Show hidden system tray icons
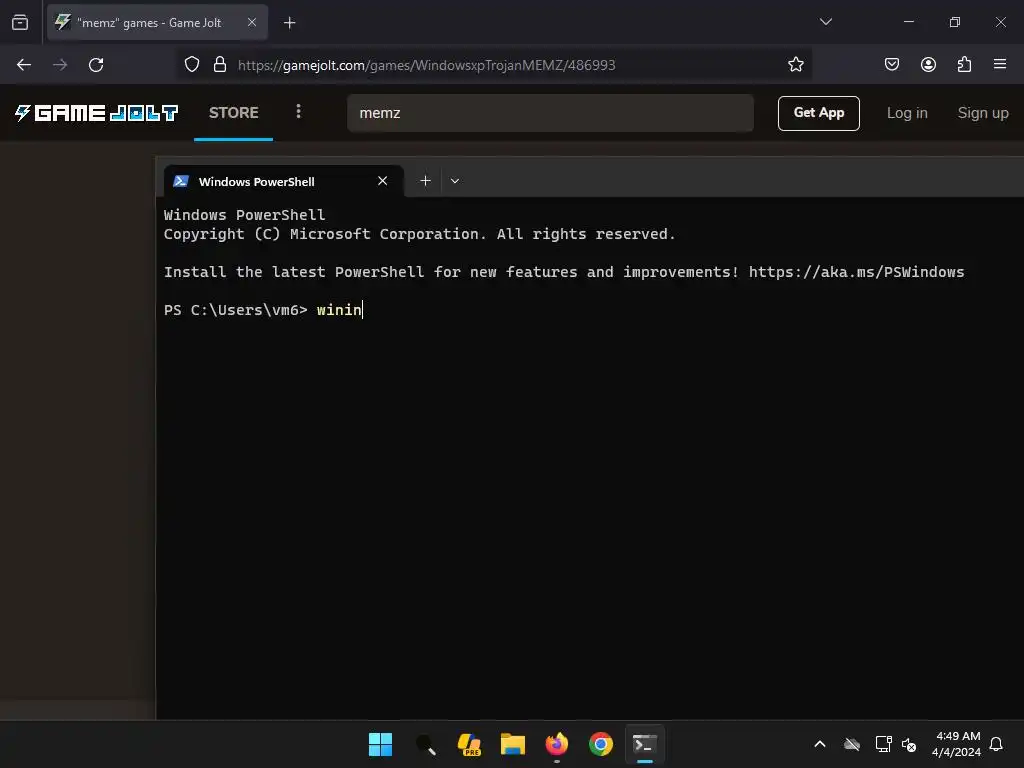1024x768 pixels. click(x=820, y=744)
